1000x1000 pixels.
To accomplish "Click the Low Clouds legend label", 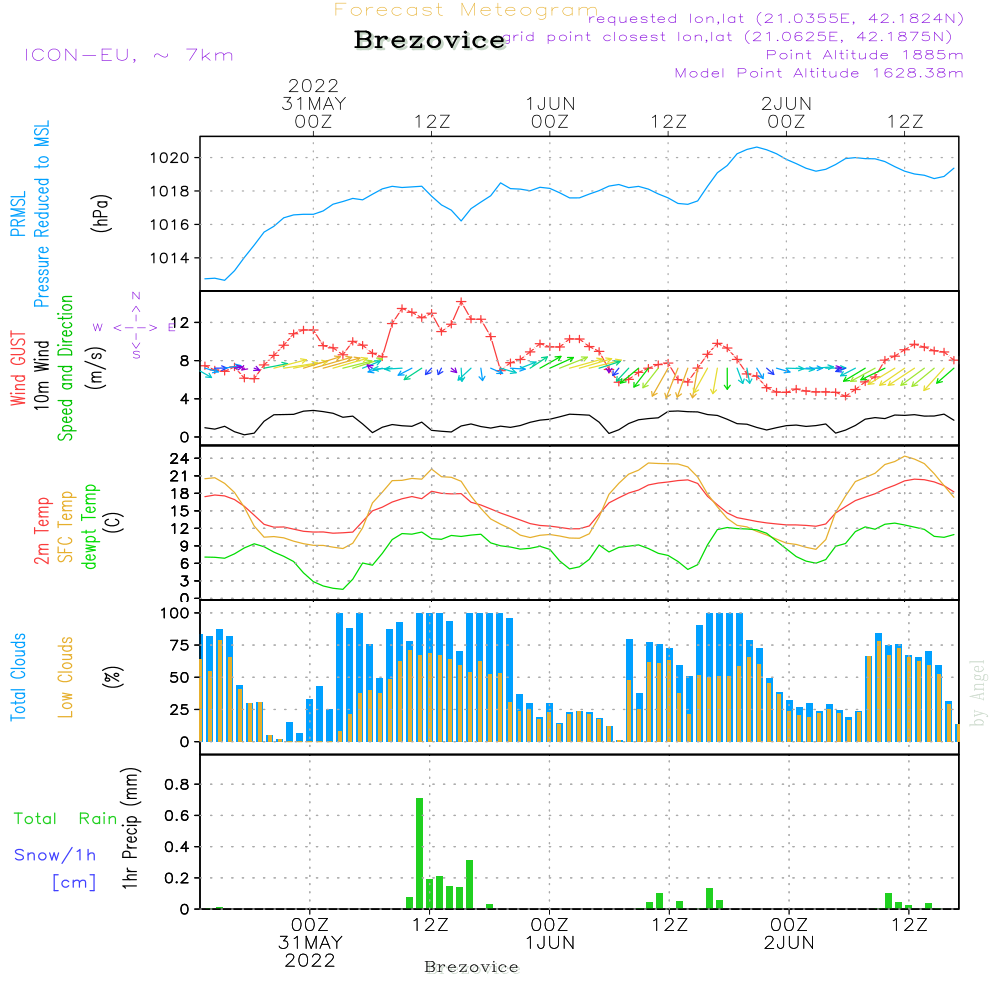I will pyautogui.click(x=67, y=677).
